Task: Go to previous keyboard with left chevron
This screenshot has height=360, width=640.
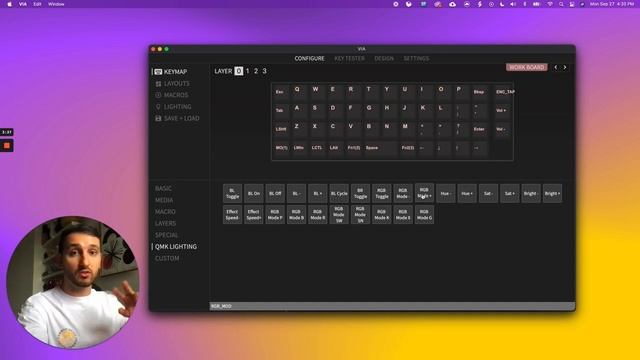Action: pyautogui.click(x=556, y=67)
